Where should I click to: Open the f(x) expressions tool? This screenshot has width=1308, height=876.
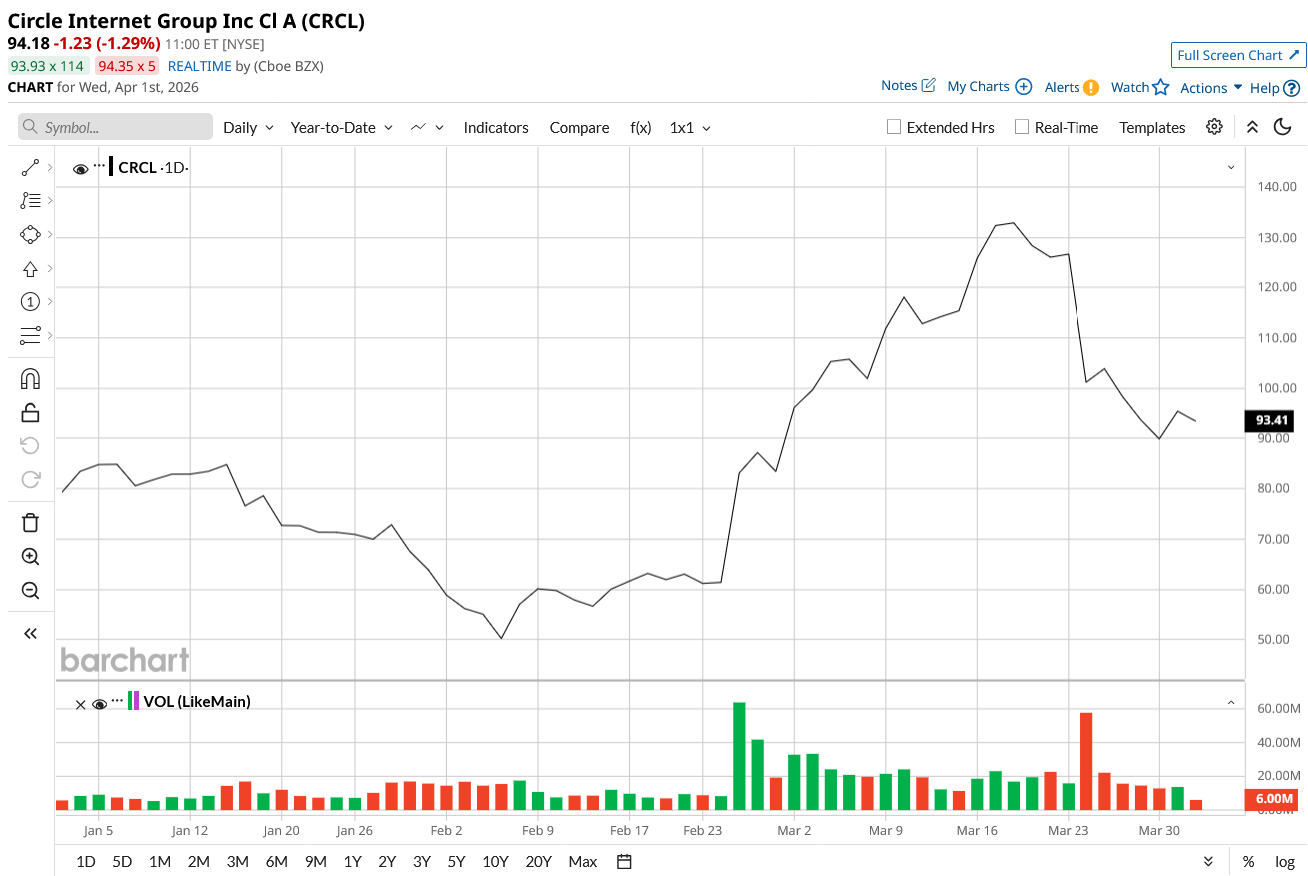[641, 127]
